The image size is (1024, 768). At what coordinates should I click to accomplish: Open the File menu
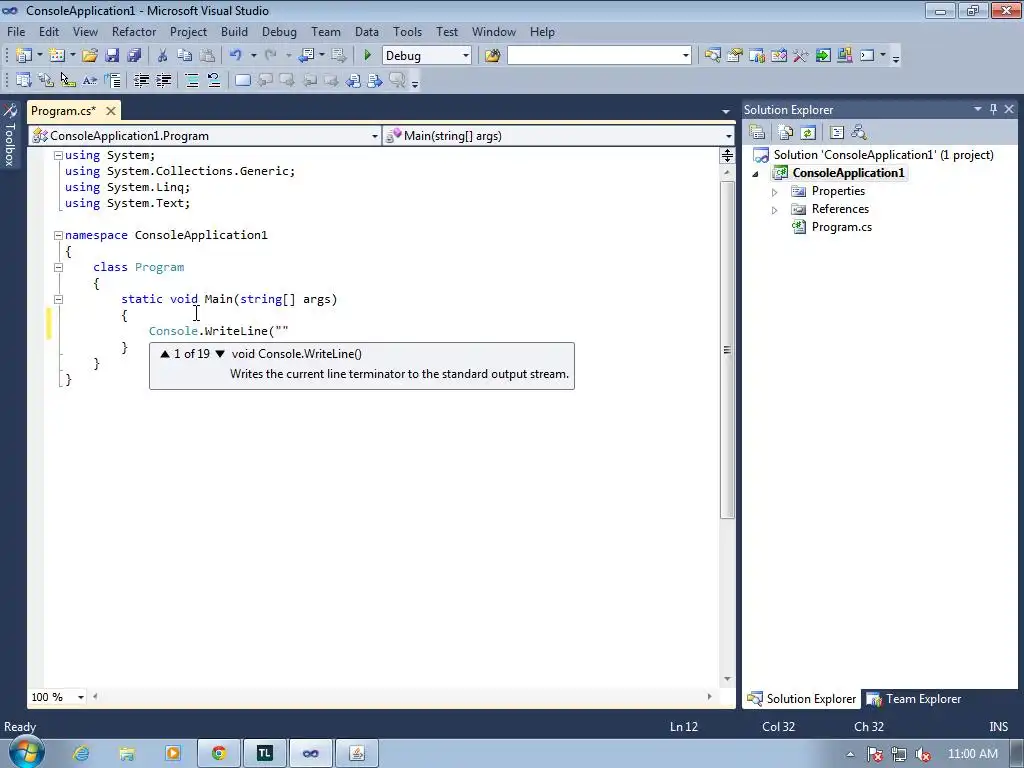(x=16, y=31)
